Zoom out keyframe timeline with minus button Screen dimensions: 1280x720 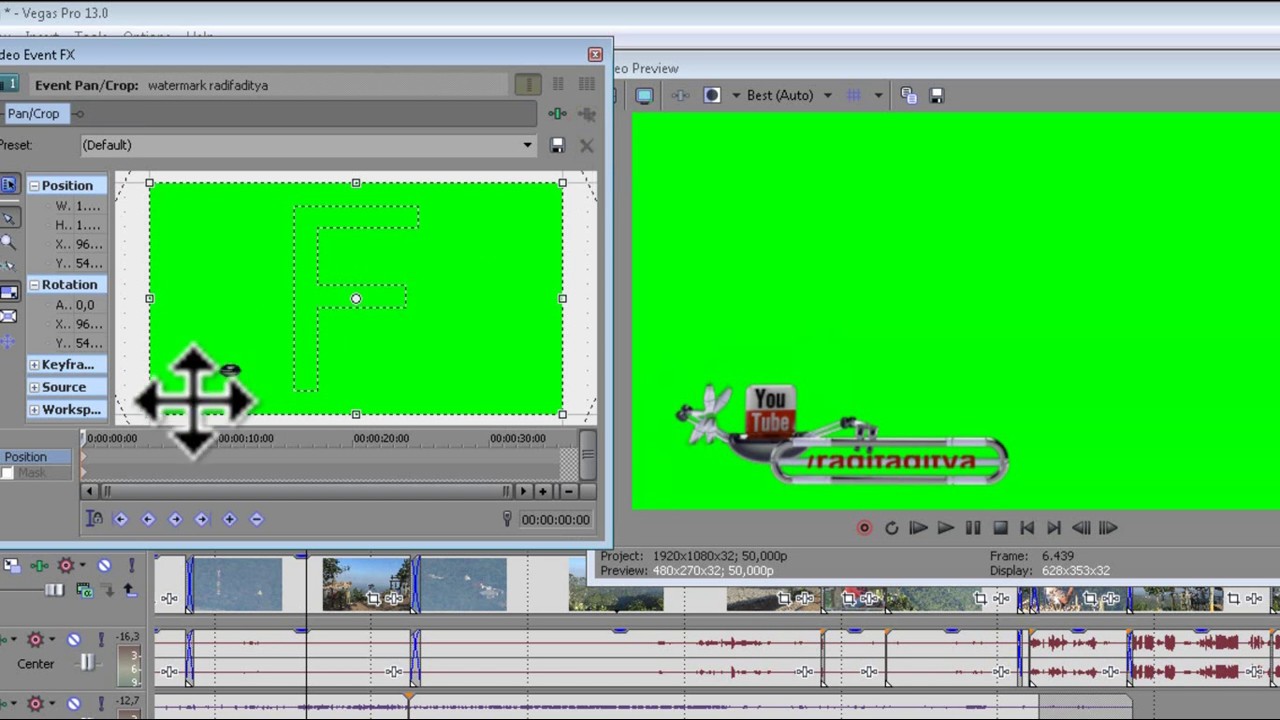pyautogui.click(x=568, y=491)
